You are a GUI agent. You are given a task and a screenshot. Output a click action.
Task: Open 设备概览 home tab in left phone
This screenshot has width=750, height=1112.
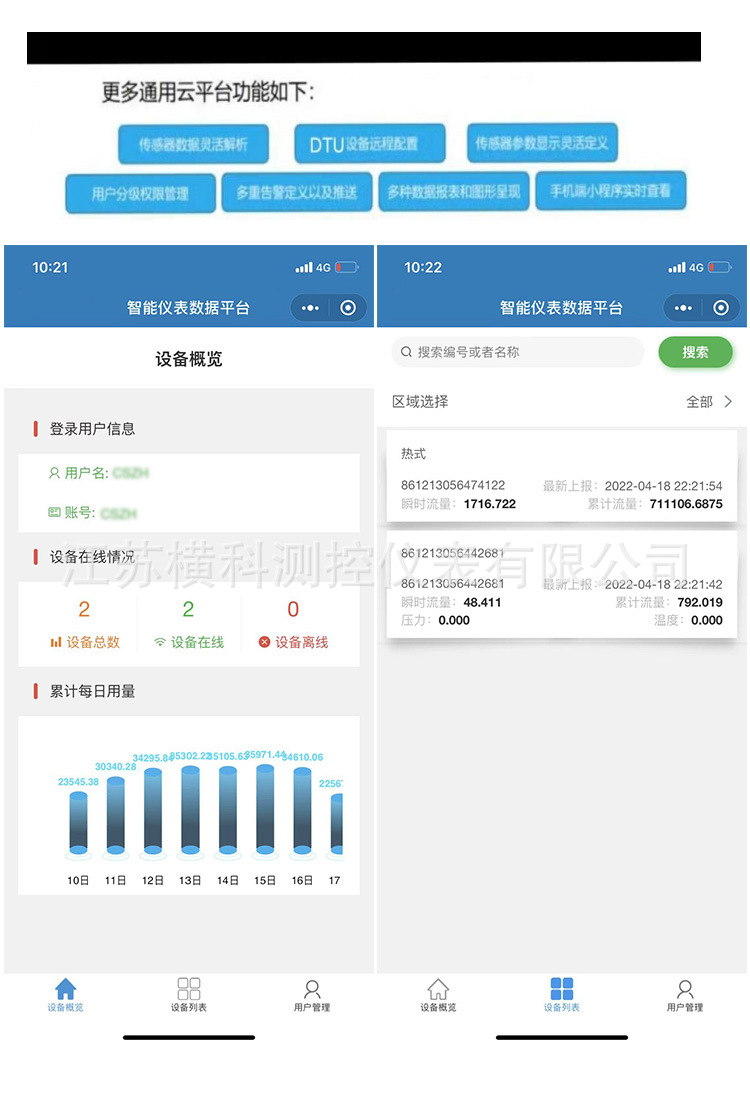(x=65, y=994)
